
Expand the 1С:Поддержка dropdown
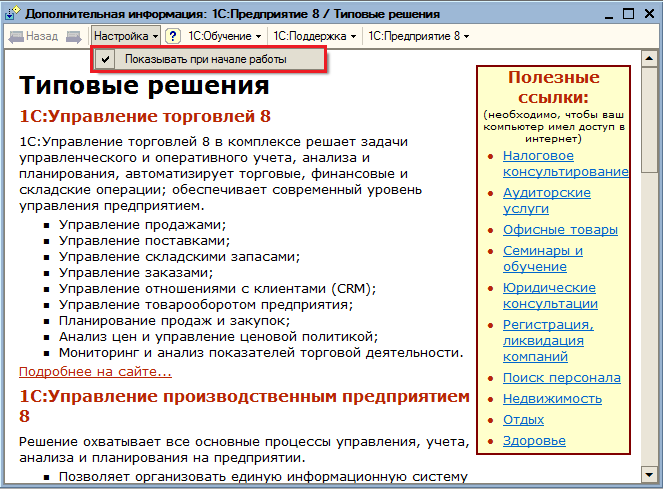point(315,36)
